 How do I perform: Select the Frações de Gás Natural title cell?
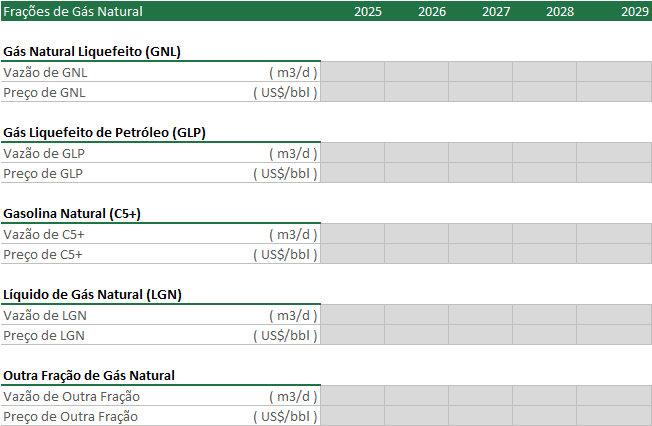coord(73,11)
